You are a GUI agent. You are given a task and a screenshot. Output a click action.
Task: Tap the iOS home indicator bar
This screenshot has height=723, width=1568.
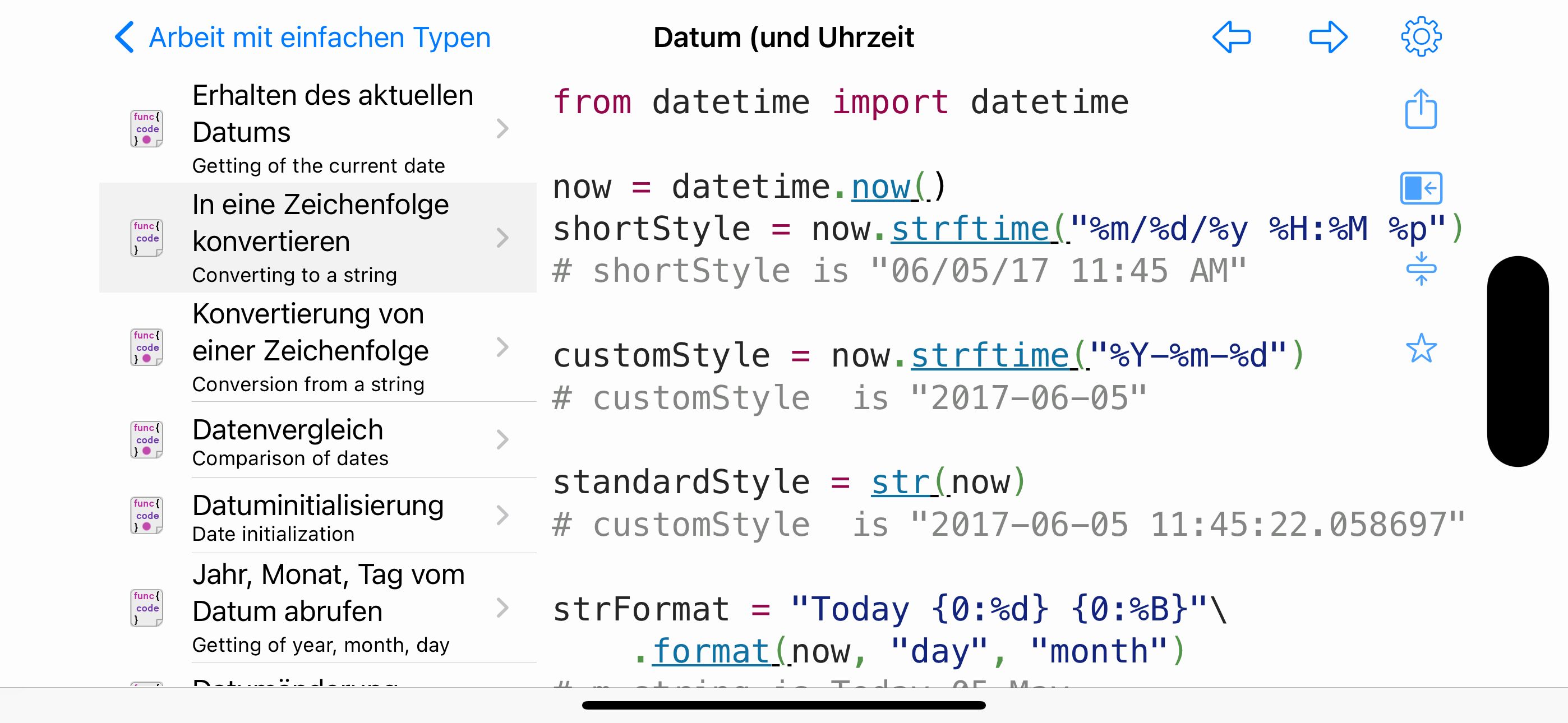[x=783, y=706]
